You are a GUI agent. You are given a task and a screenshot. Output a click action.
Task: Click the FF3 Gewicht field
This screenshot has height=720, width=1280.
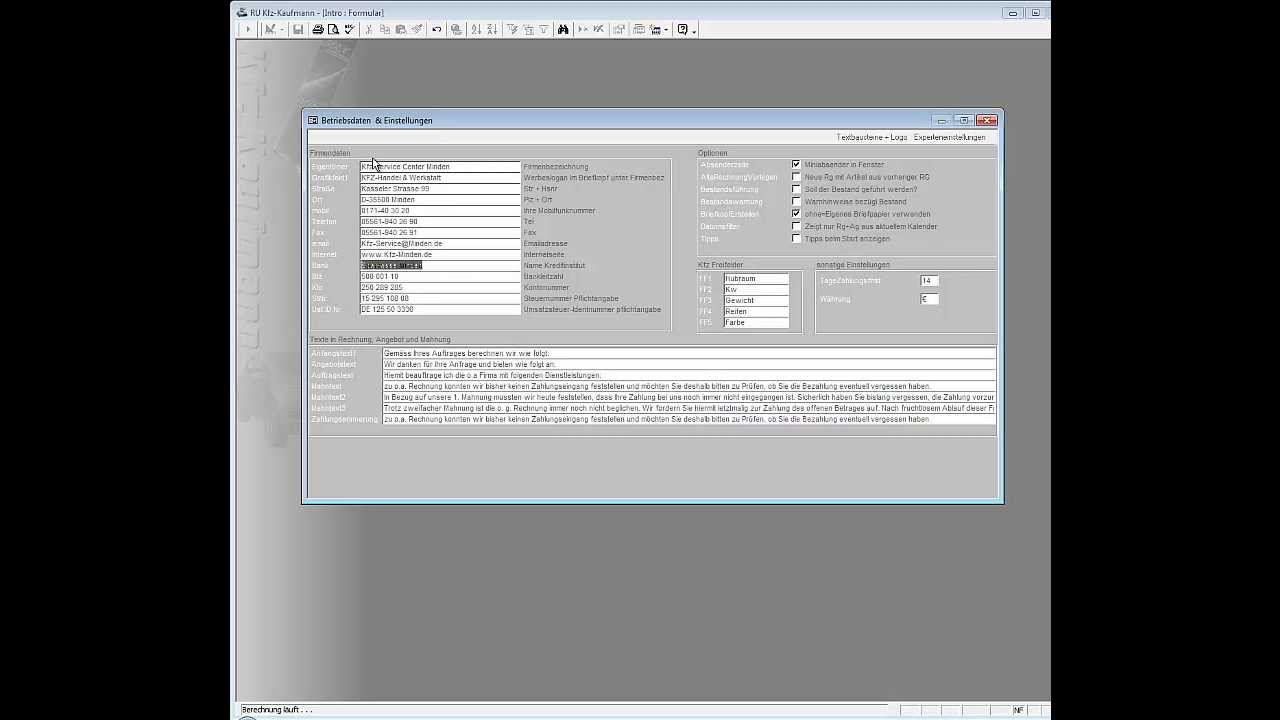[756, 301]
